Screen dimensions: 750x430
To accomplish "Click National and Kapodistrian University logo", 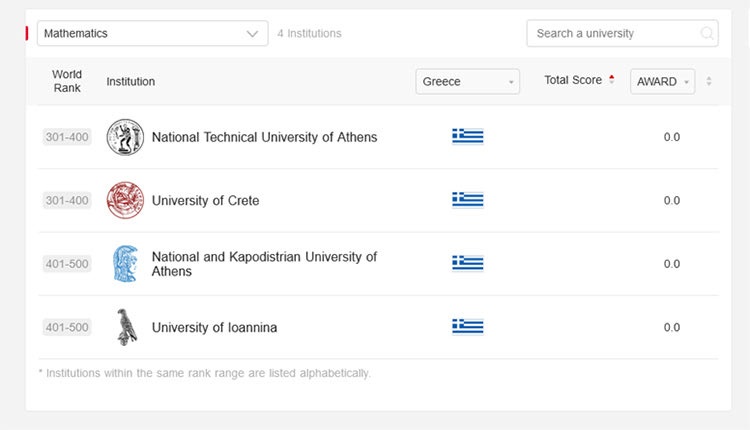I will (x=125, y=264).
